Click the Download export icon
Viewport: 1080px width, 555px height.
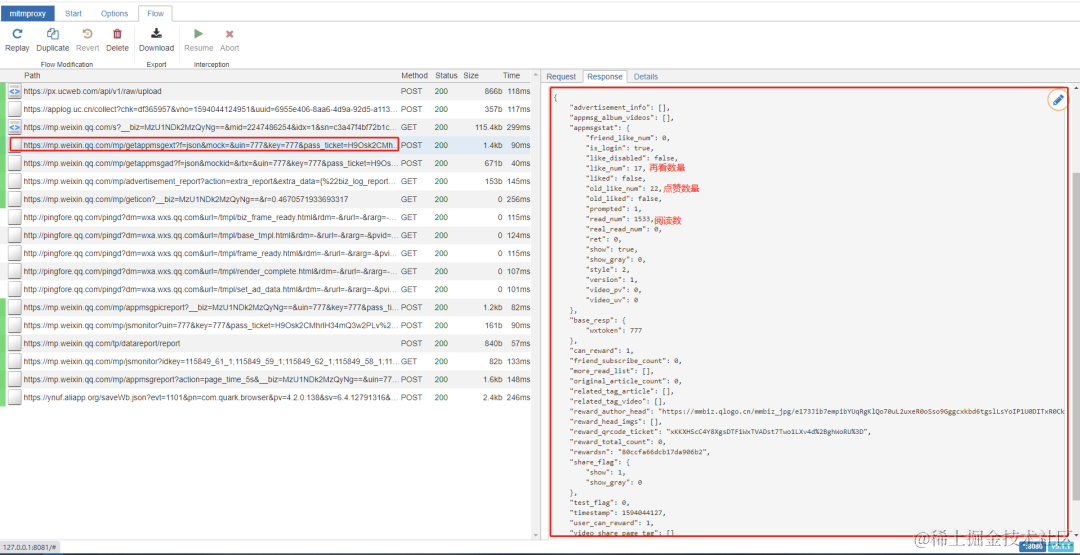[x=156, y=34]
